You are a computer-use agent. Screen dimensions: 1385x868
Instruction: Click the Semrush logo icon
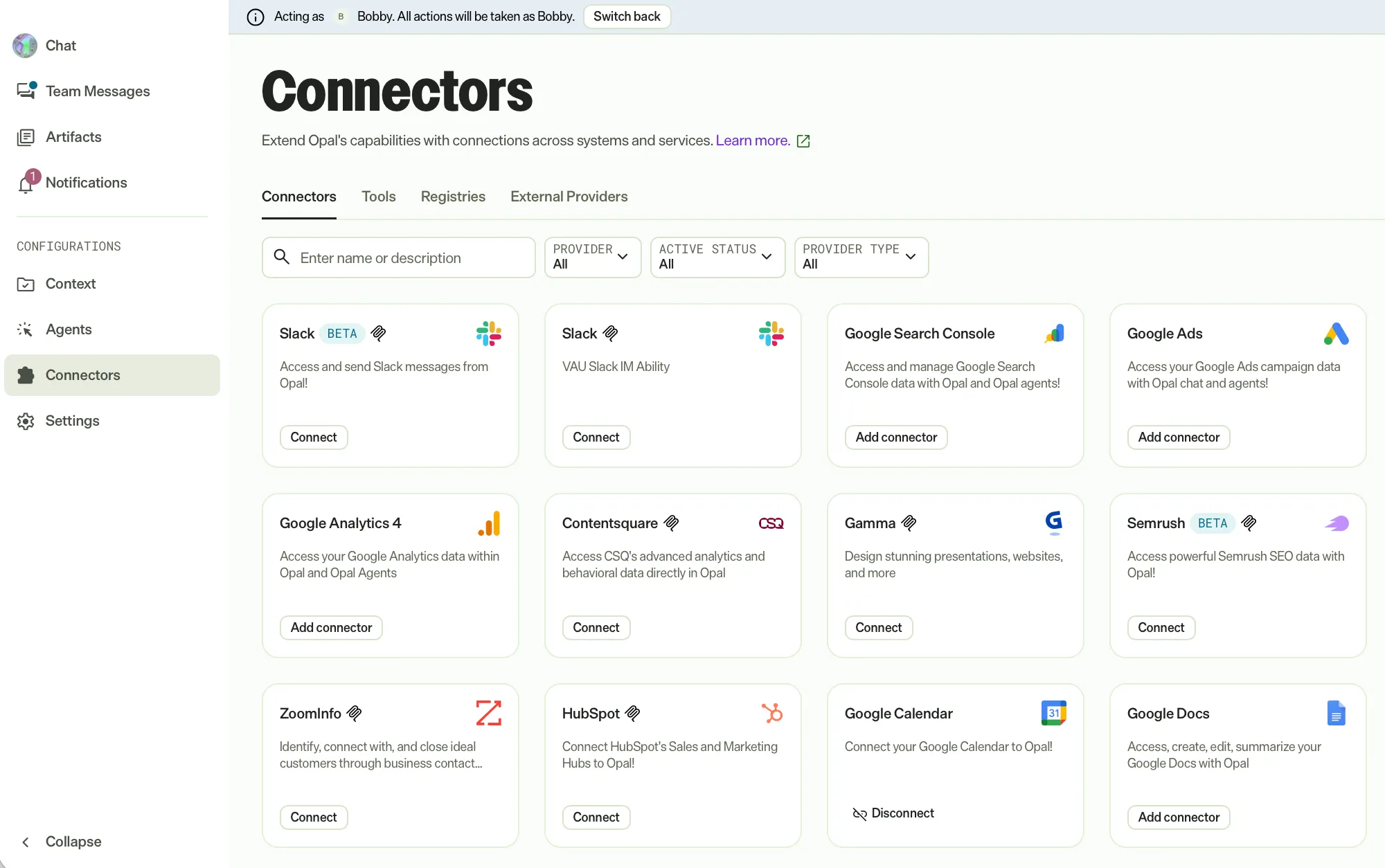[x=1337, y=523]
